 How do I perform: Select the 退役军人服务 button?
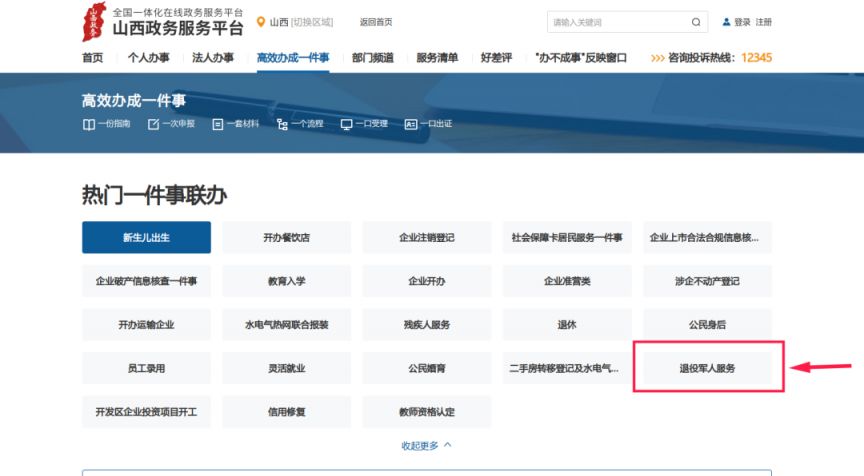point(707,368)
